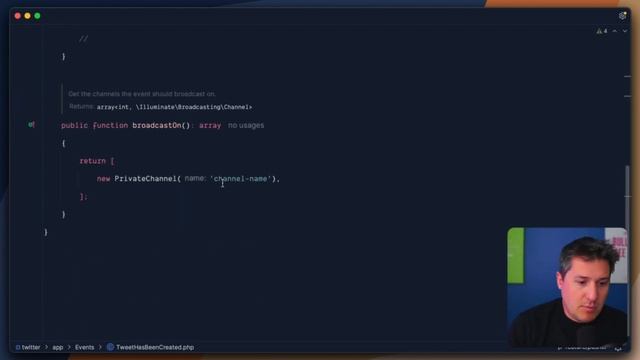Go to previous highlighted problem arrow
Screen dimensions: 640x360
(615, 31)
